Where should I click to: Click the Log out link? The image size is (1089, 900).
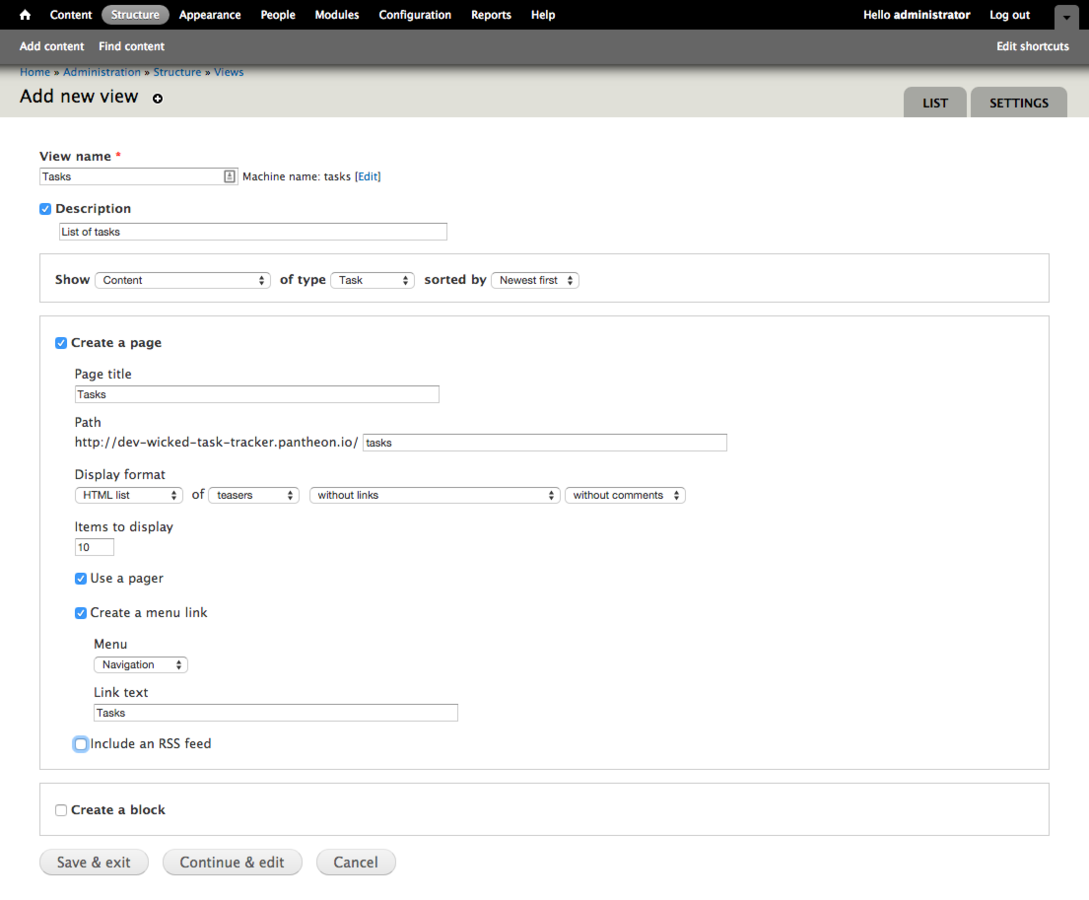[1009, 15]
